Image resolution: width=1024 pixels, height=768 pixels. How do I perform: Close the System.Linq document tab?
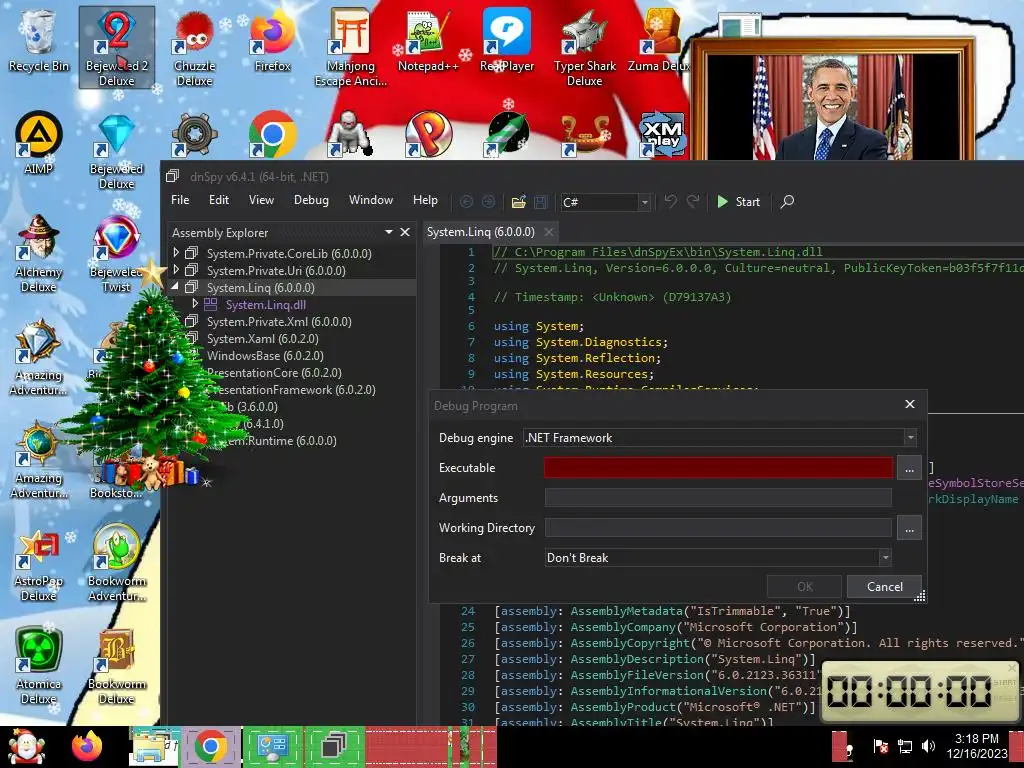pos(549,232)
